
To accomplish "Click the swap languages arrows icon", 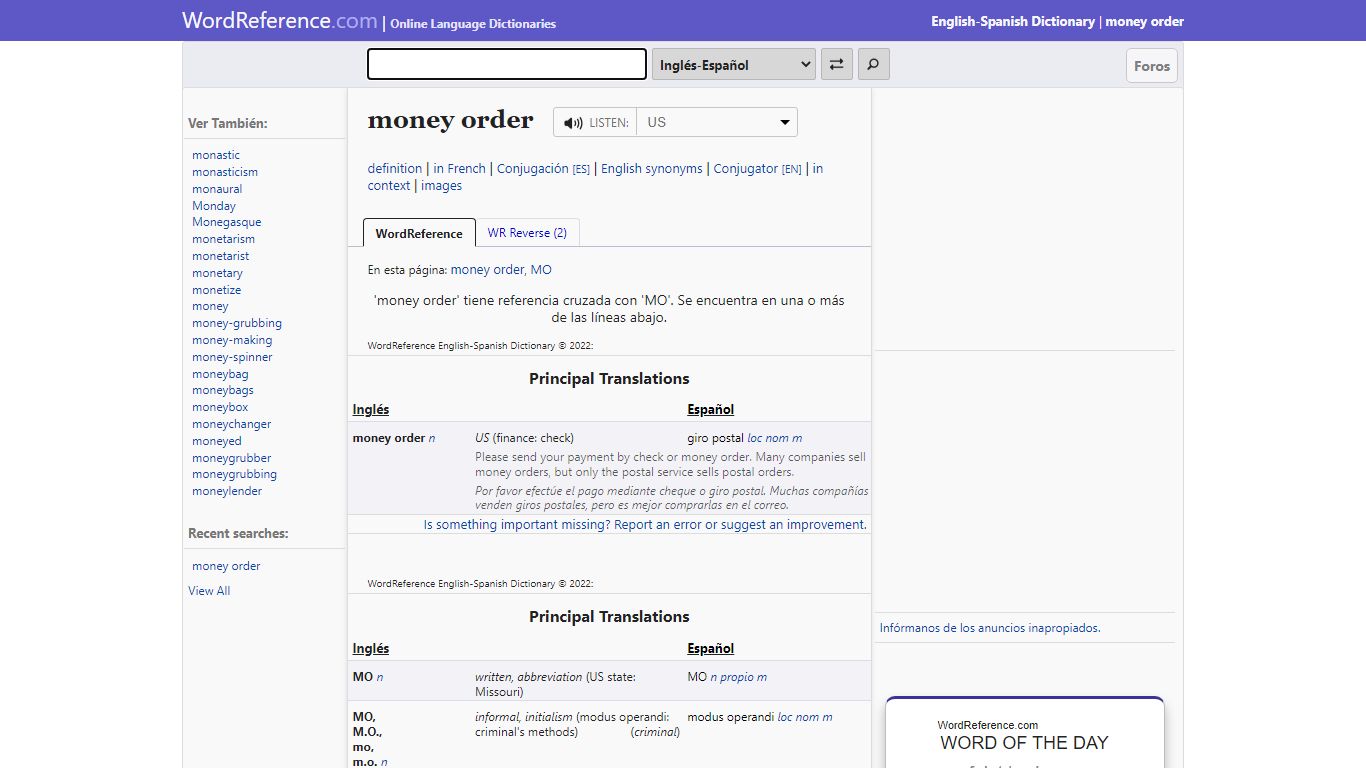I will (836, 65).
